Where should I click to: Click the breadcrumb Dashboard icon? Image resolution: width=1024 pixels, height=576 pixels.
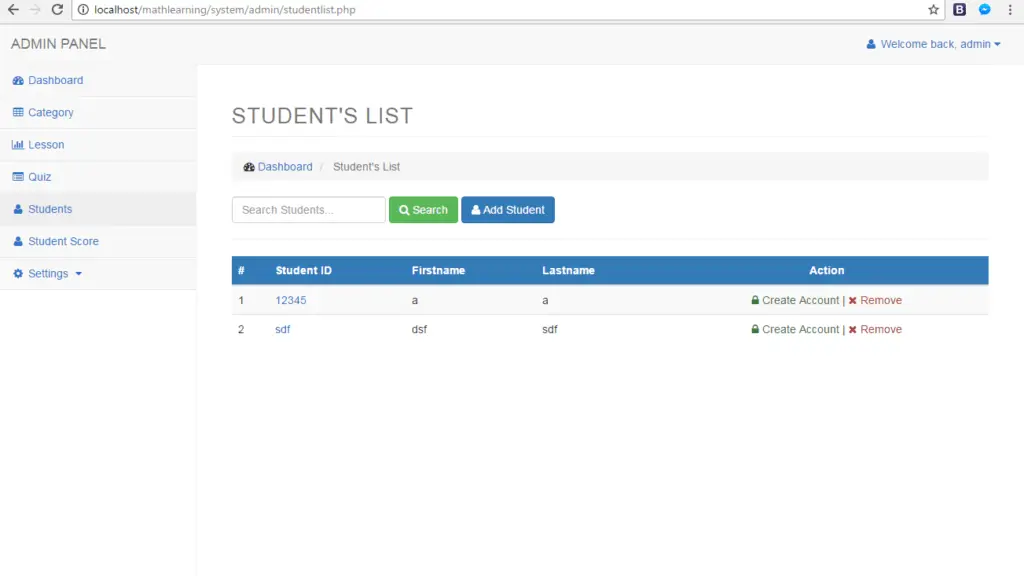tap(249, 167)
